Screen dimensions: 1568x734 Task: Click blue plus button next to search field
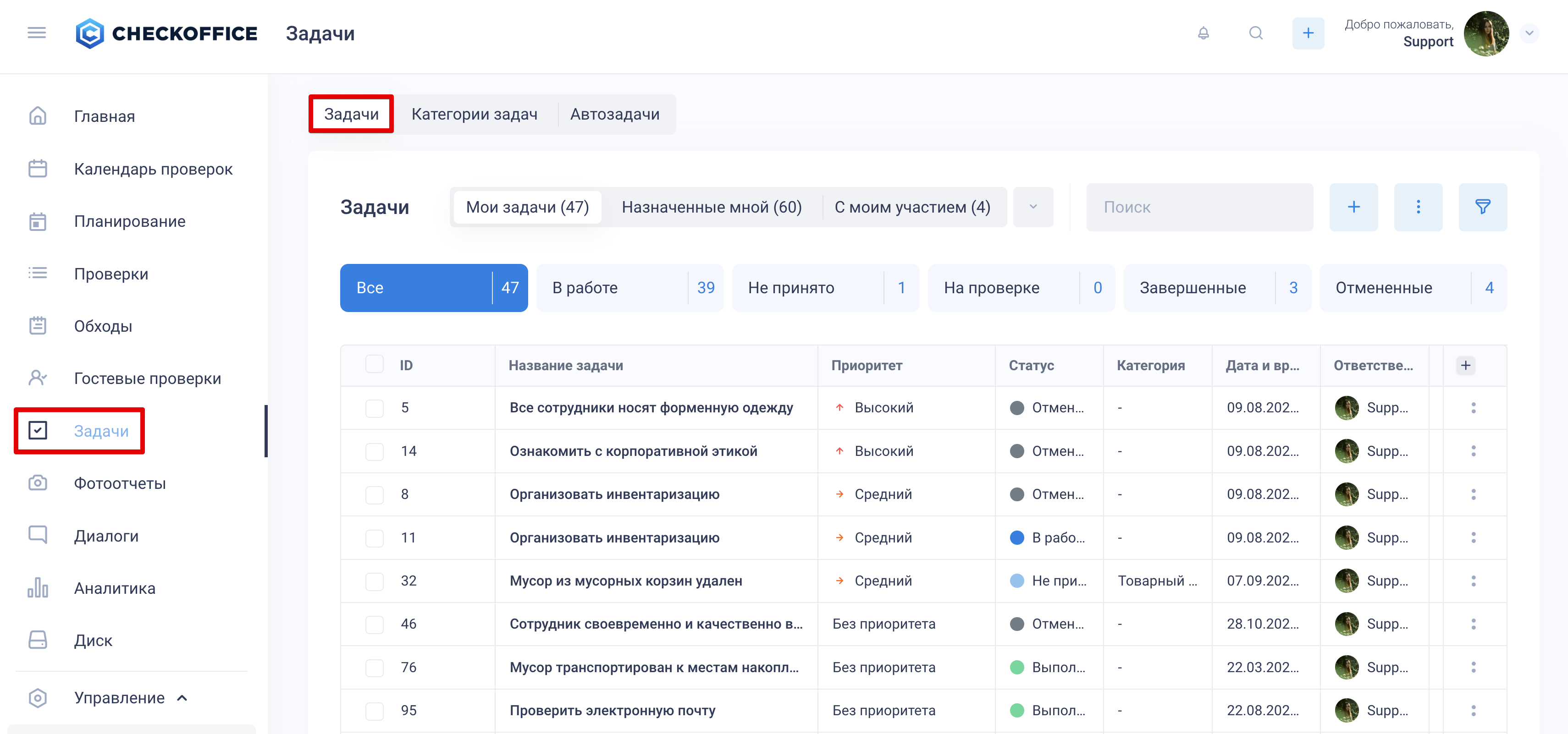1353,207
